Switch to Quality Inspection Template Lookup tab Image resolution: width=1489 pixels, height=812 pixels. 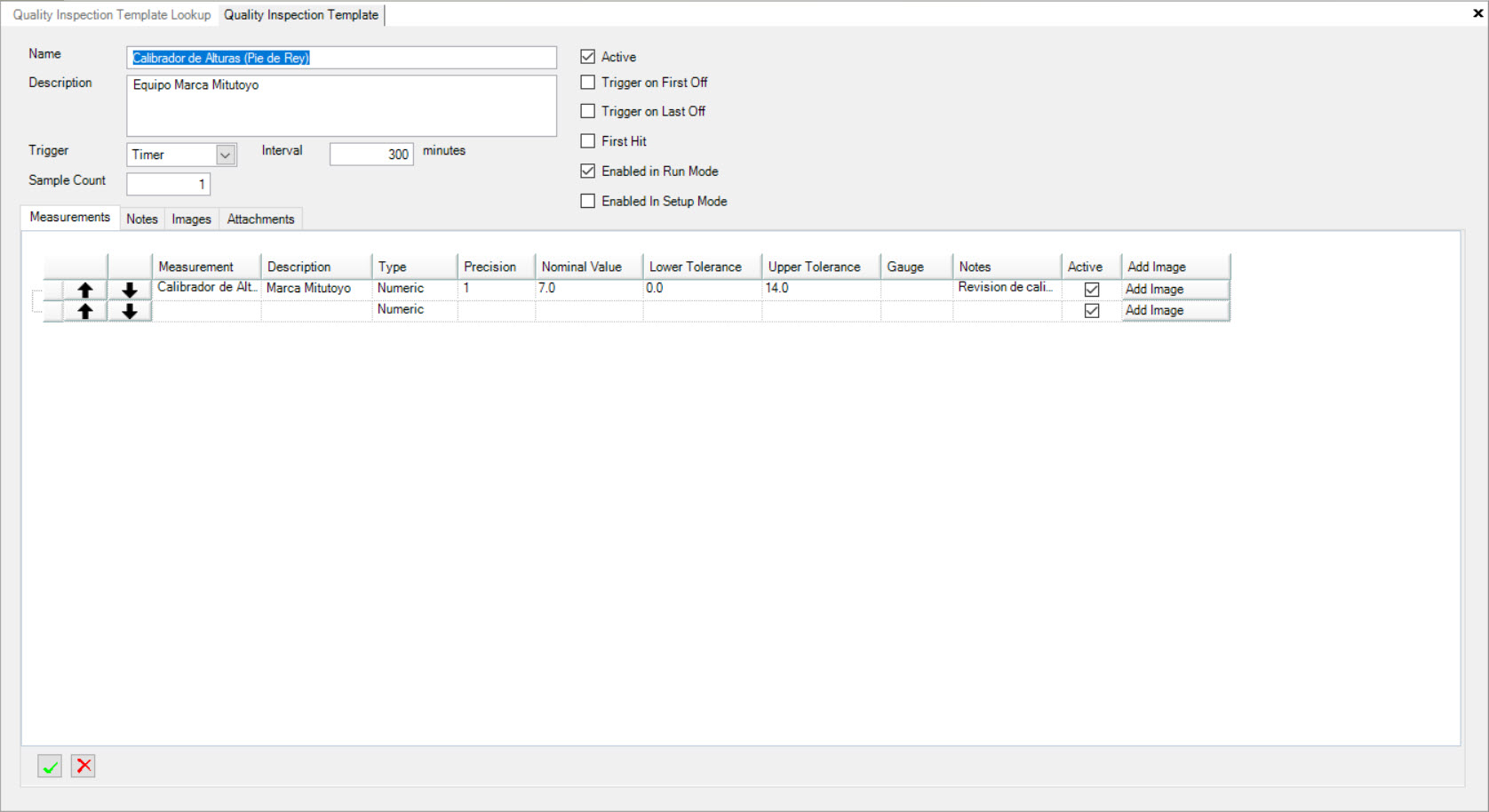[112, 14]
